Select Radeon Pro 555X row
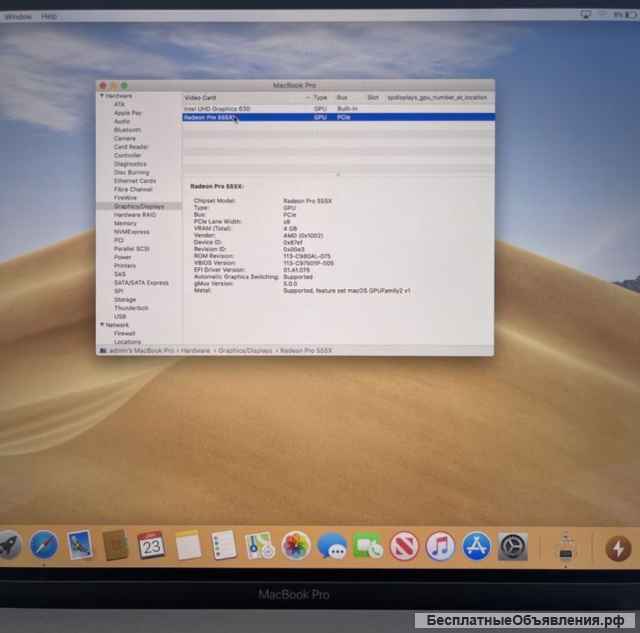 [338, 117]
